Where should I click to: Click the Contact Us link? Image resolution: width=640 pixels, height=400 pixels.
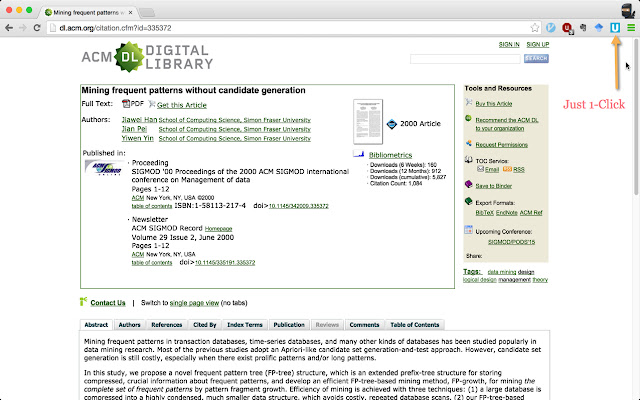click(x=108, y=302)
